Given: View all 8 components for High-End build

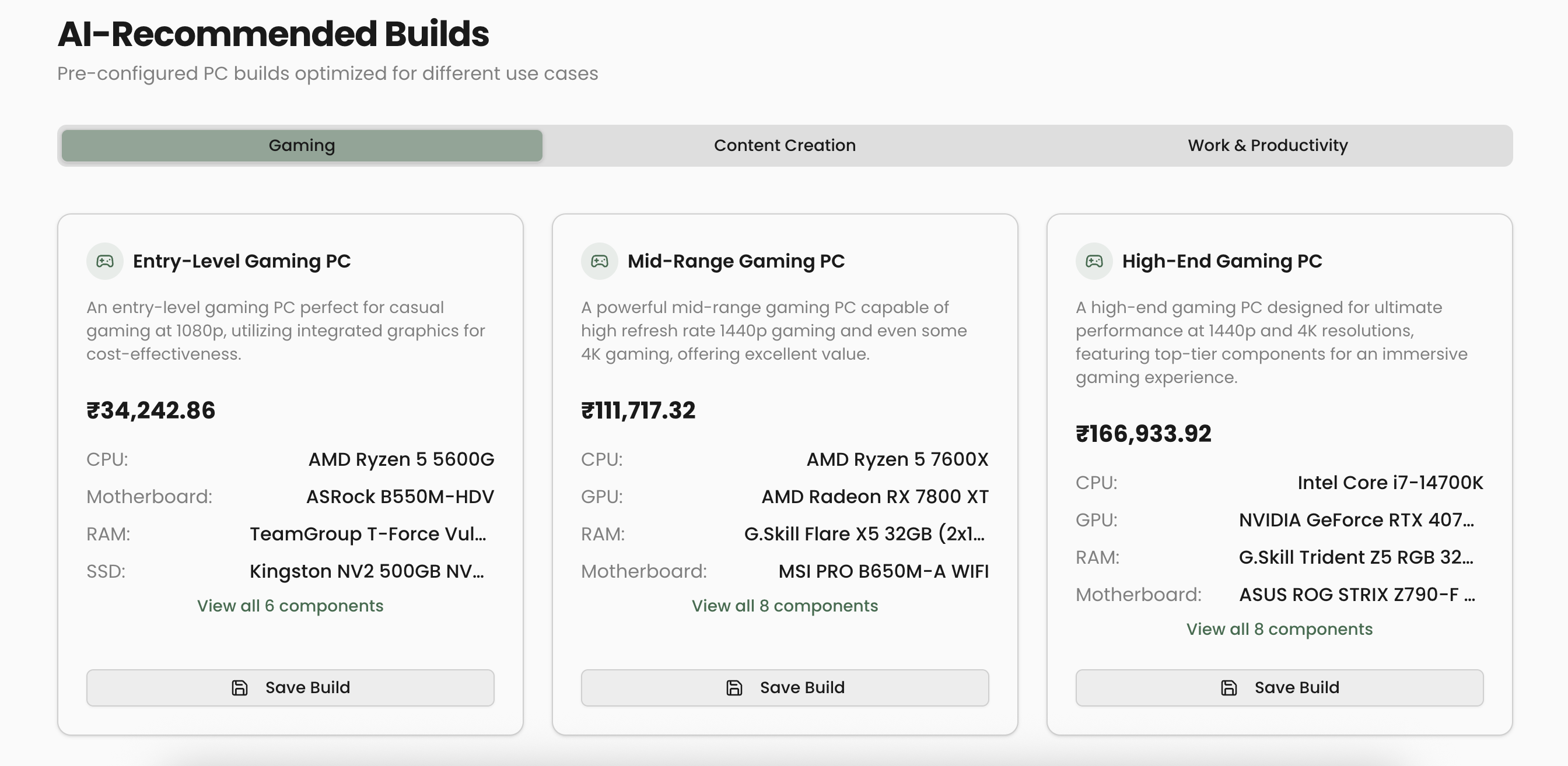Looking at the screenshot, I should [x=1279, y=629].
